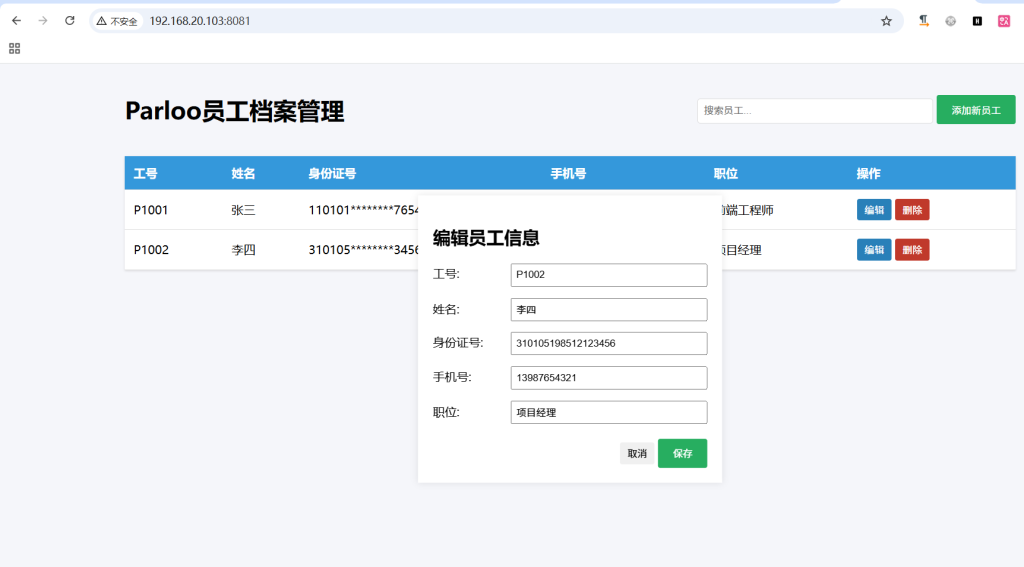Click 保存 to save employee edits
The image size is (1024, 567).
(x=682, y=453)
